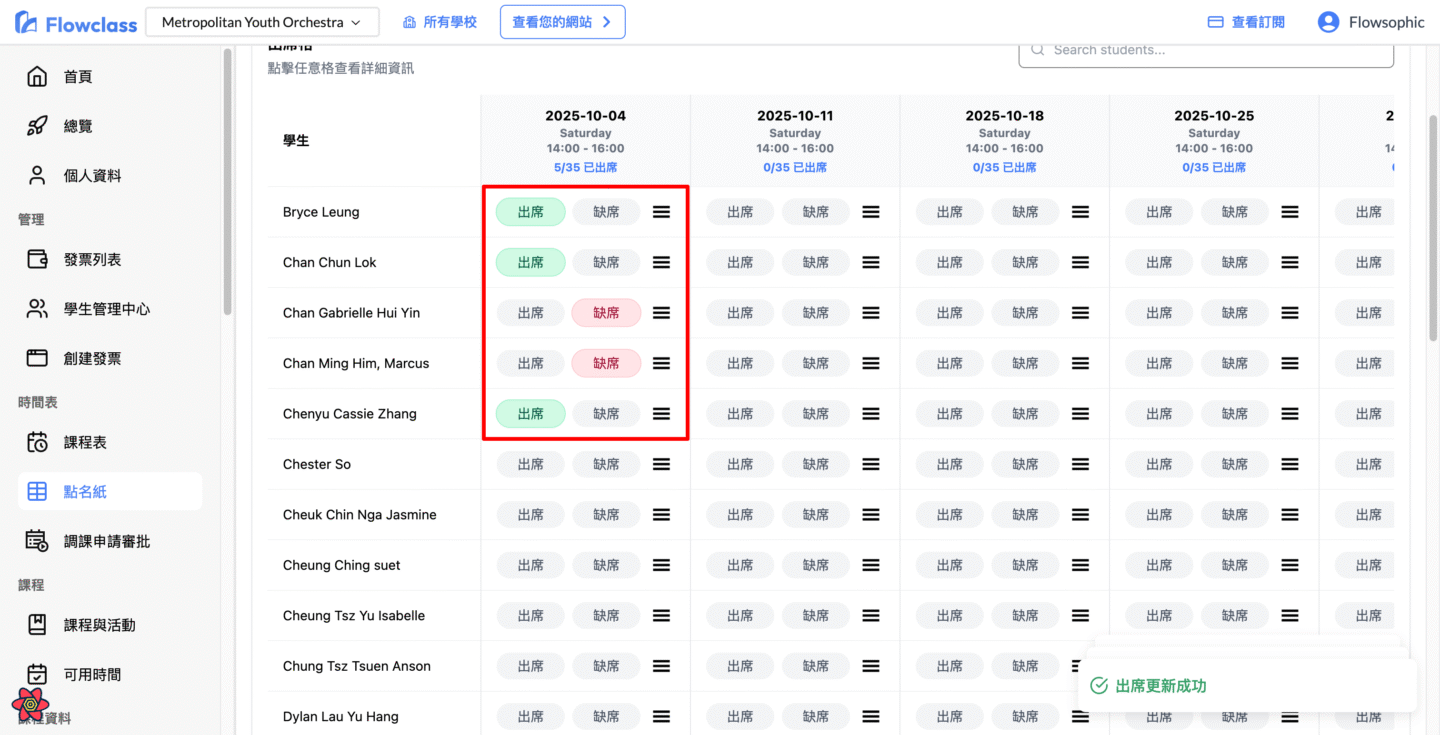1440x735 pixels.
Task: Click the Flowsophic user avatar icon
Action: click(1328, 22)
